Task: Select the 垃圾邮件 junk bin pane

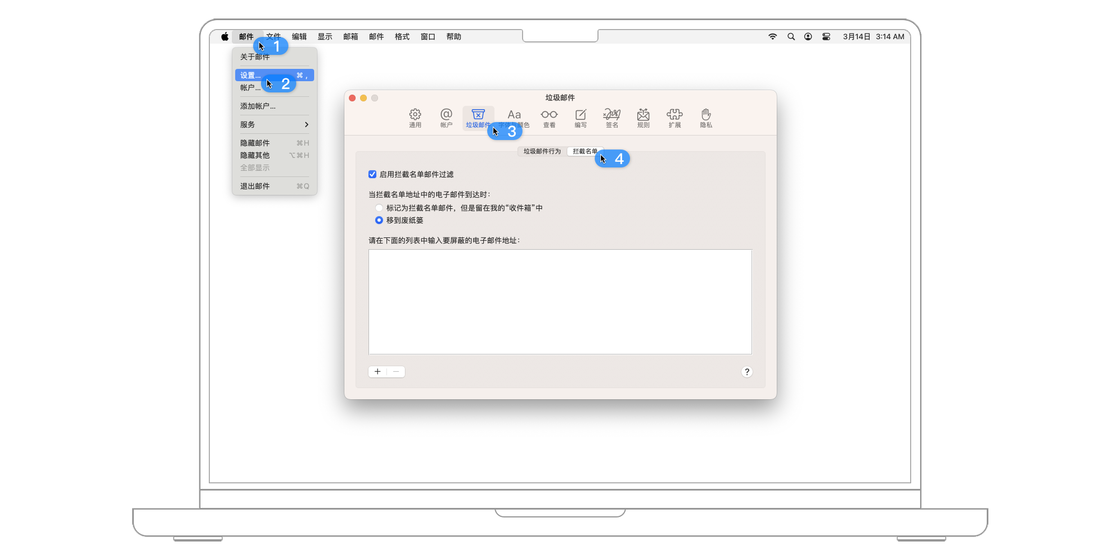Action: click(x=479, y=118)
